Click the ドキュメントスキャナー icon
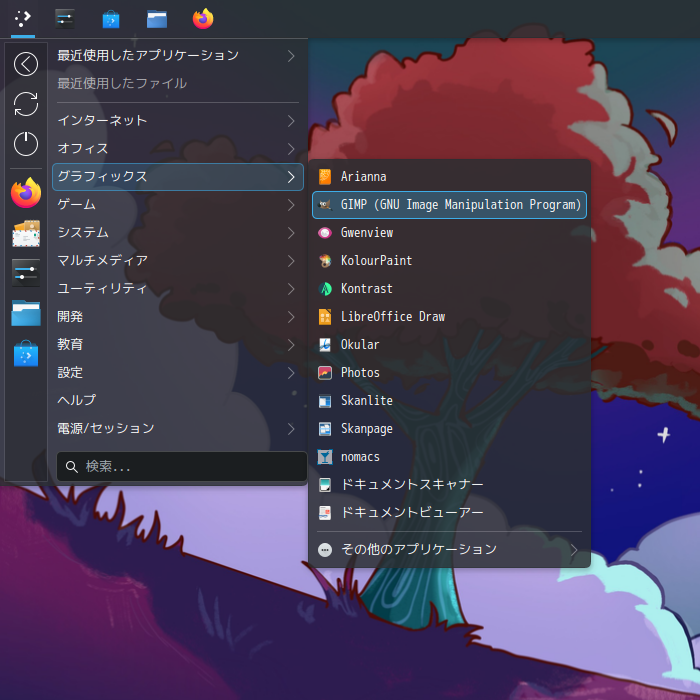This screenshot has height=700, width=700. click(x=325, y=485)
